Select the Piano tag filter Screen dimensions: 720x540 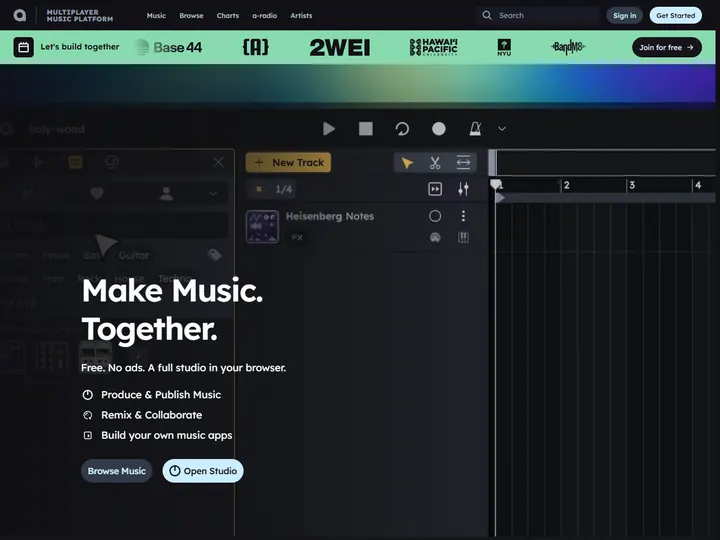point(56,255)
